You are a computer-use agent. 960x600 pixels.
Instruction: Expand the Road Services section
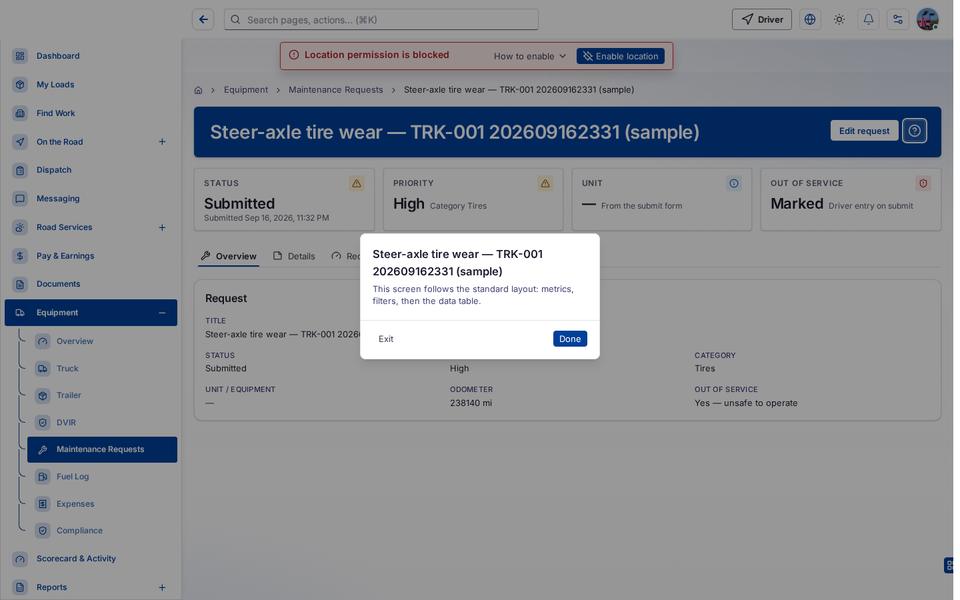coord(162,228)
